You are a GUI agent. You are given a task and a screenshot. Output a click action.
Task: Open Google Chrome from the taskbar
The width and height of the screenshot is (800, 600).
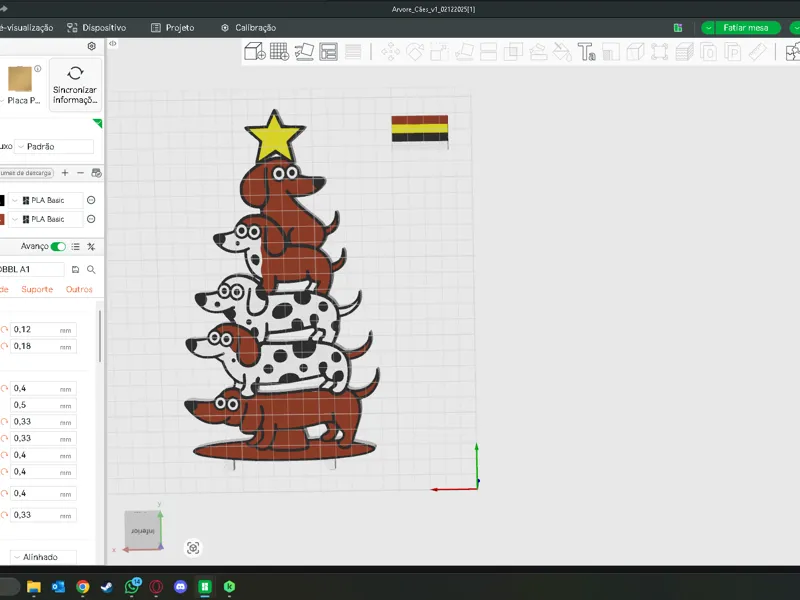[x=83, y=587]
